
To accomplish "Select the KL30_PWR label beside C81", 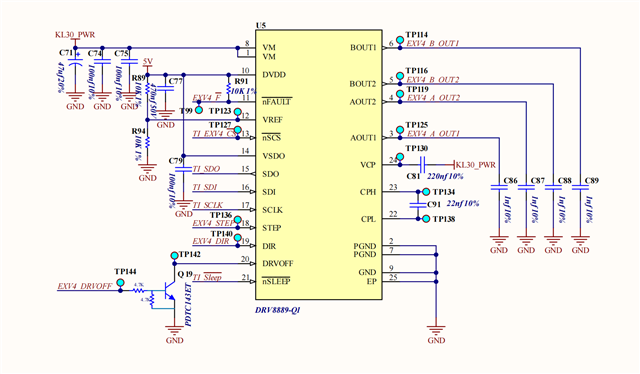I will (x=476, y=165).
